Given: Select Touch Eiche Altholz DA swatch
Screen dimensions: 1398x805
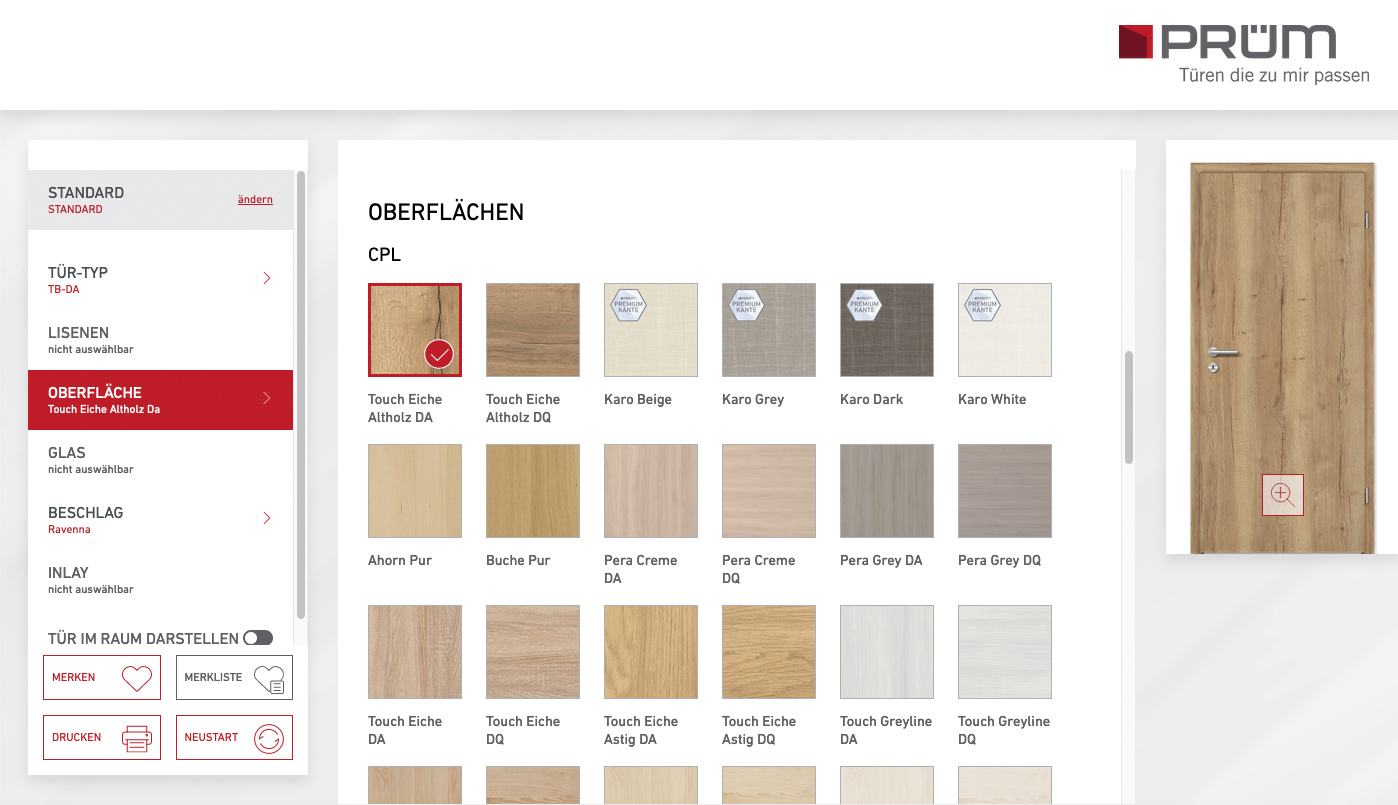Looking at the screenshot, I should pos(415,330).
